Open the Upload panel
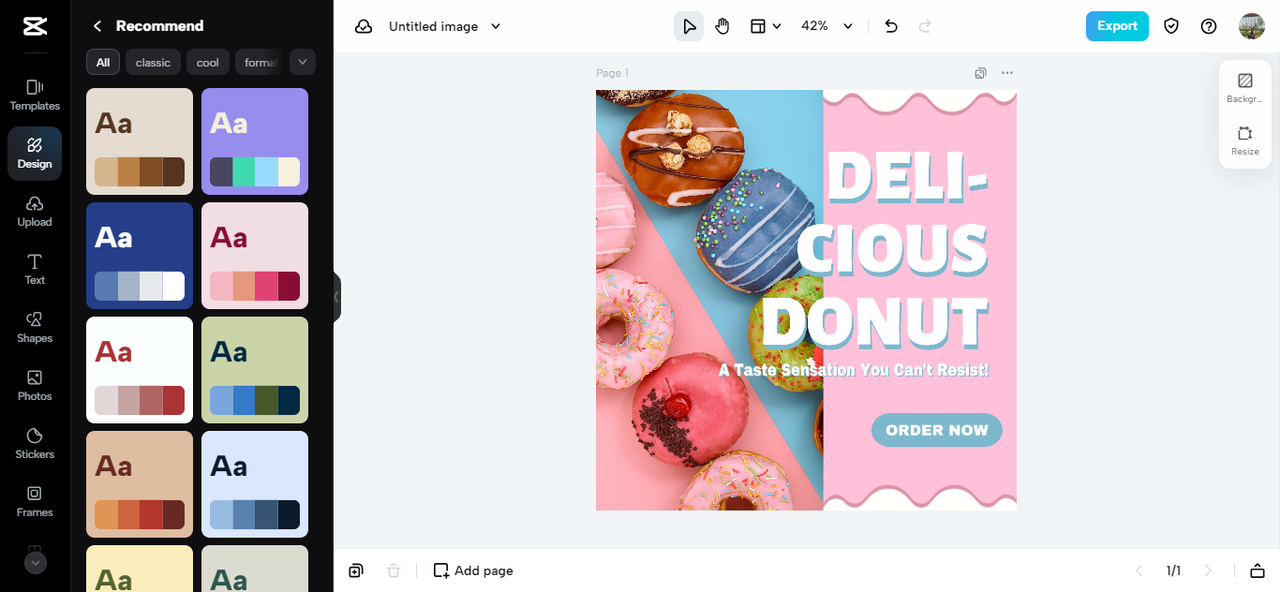Image resolution: width=1280 pixels, height=592 pixels. 35,211
